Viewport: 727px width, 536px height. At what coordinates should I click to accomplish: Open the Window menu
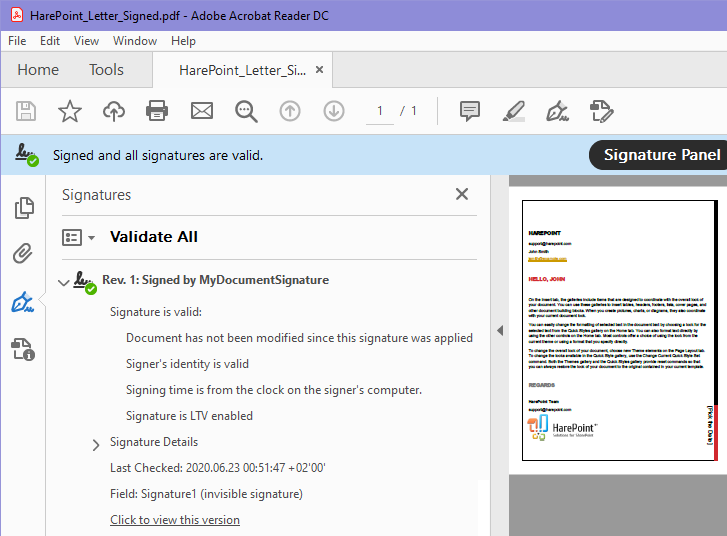pyautogui.click(x=135, y=41)
